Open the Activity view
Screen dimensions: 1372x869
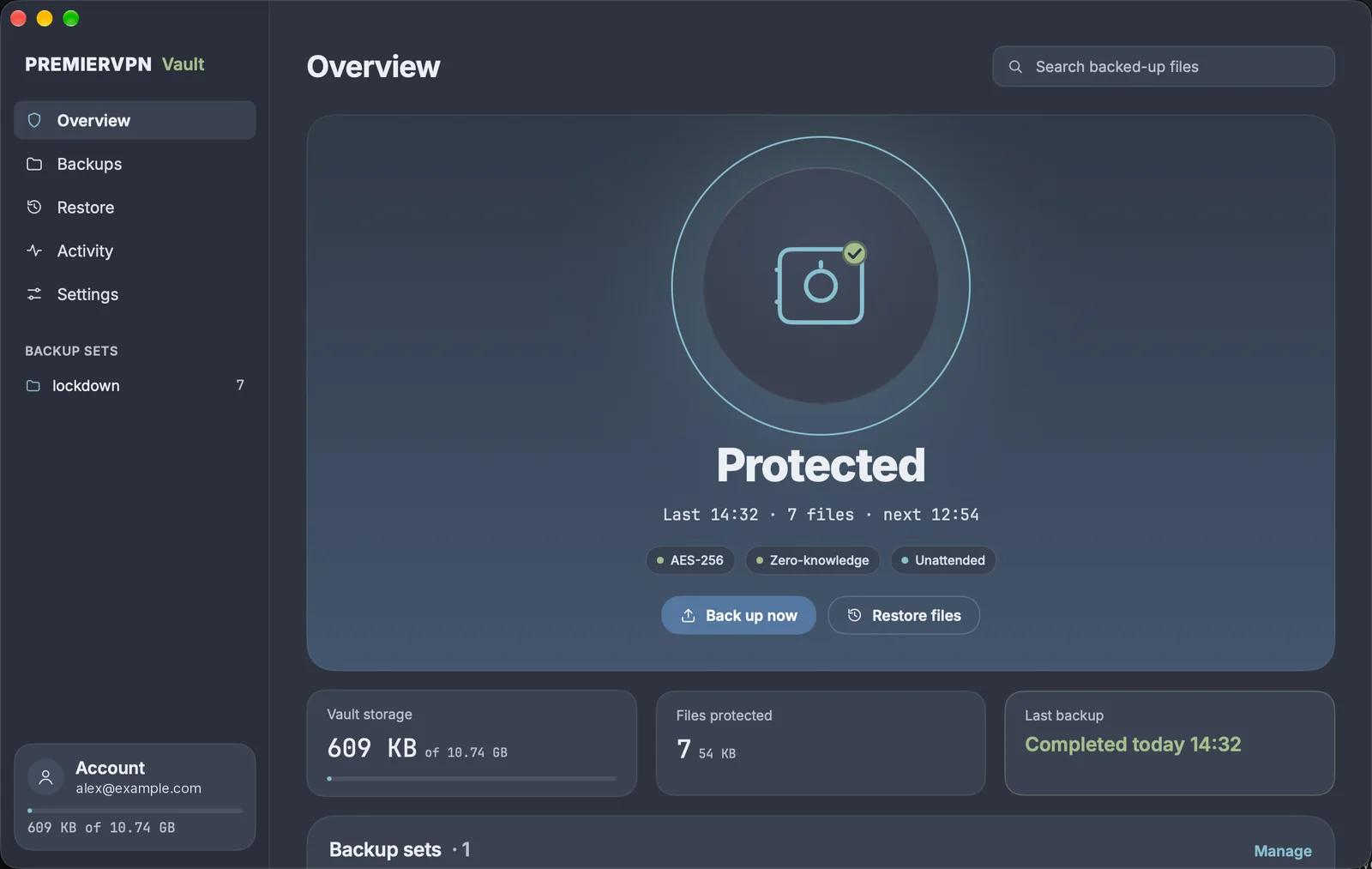[135, 250]
